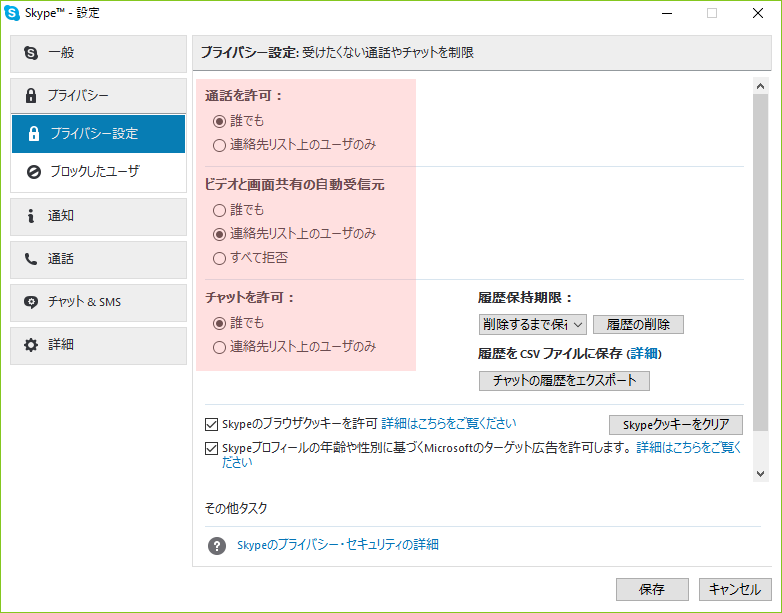
Task: Select 連絡先リスト上のユーザのみ under 通話を許可
Action: 220,145
